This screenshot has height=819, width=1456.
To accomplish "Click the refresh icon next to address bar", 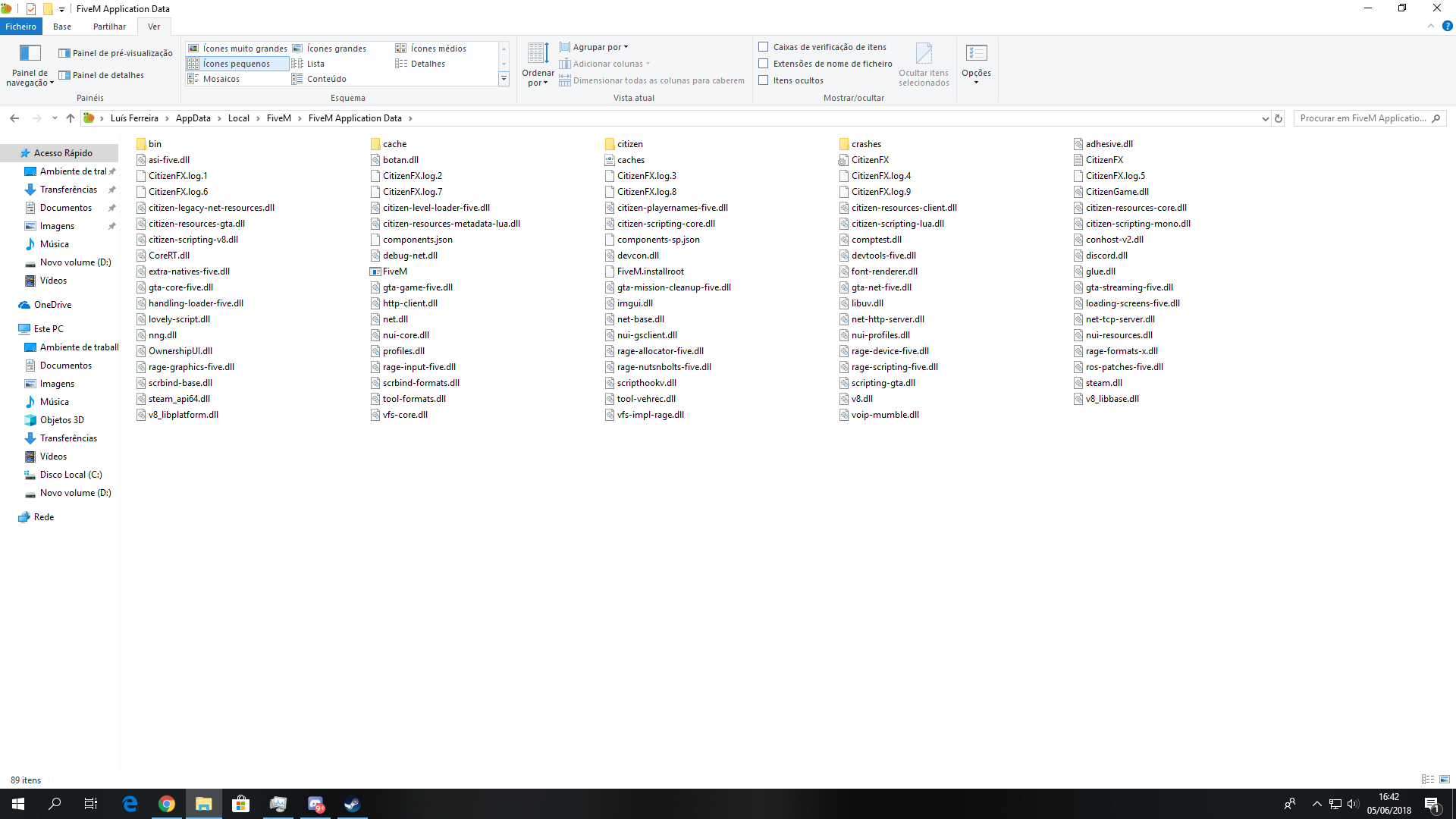I will click(x=1279, y=118).
